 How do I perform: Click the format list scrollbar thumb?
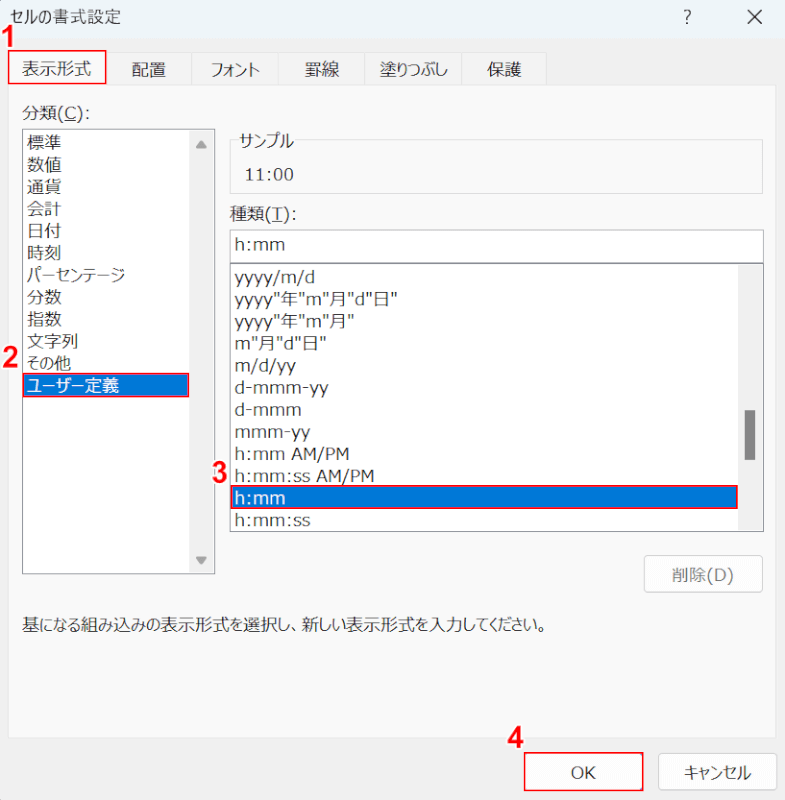click(749, 435)
